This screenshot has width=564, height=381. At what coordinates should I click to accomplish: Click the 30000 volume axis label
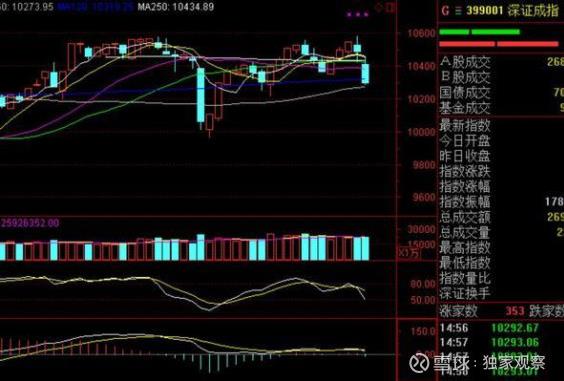coord(422,229)
